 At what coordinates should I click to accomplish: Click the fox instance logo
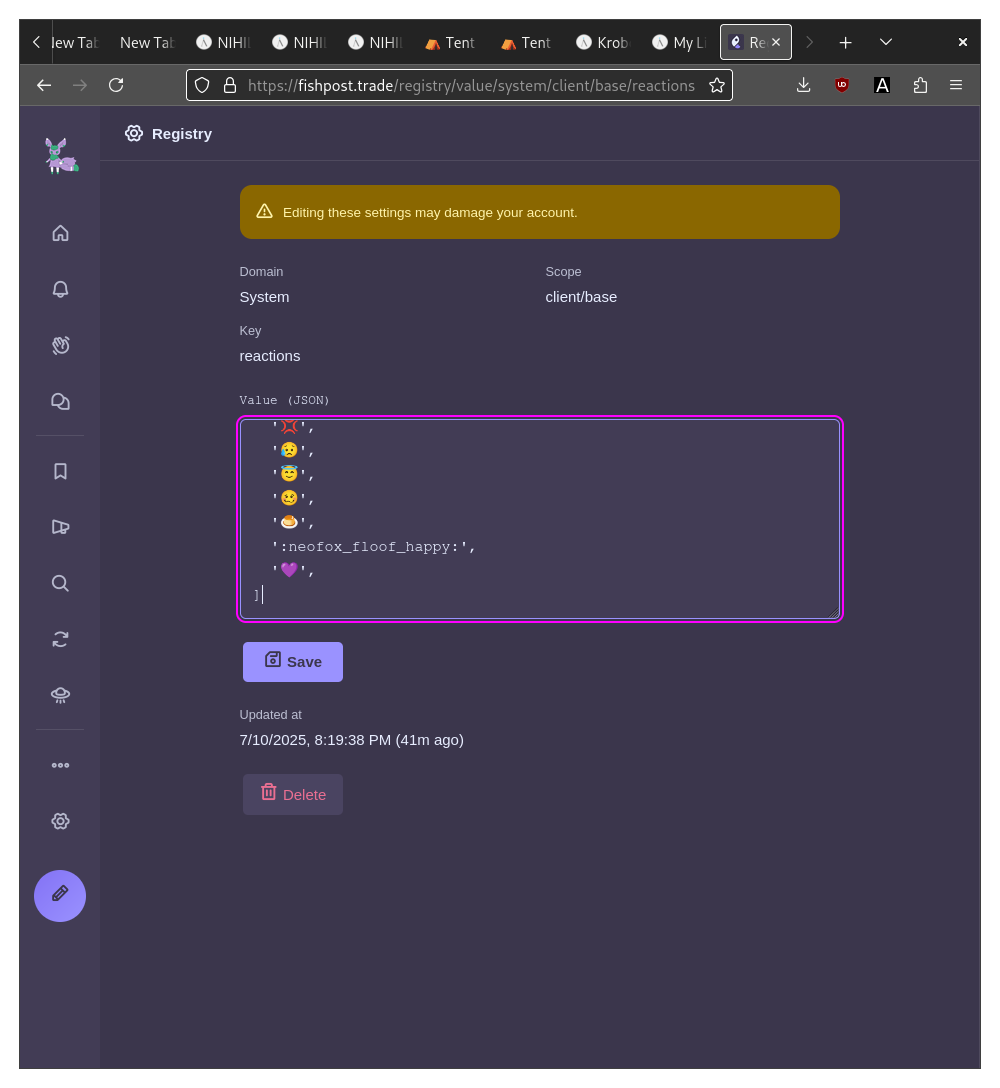pyautogui.click(x=61, y=155)
